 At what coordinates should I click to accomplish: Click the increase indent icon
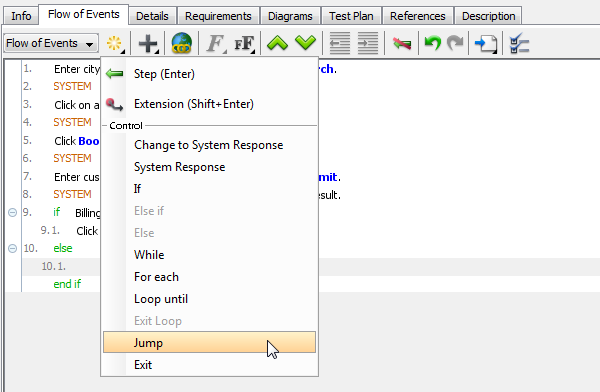click(x=368, y=43)
